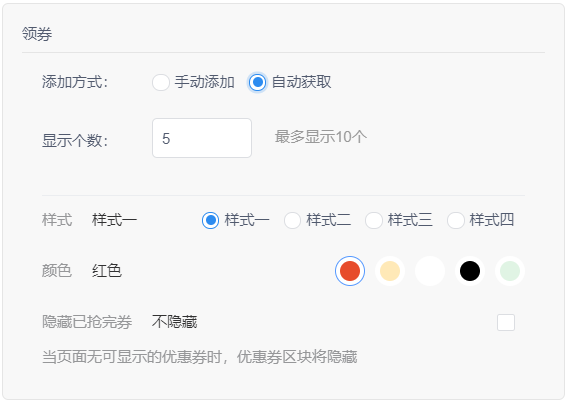566x408 pixels.
Task: Pick the light green color swatch
Action: (510, 271)
